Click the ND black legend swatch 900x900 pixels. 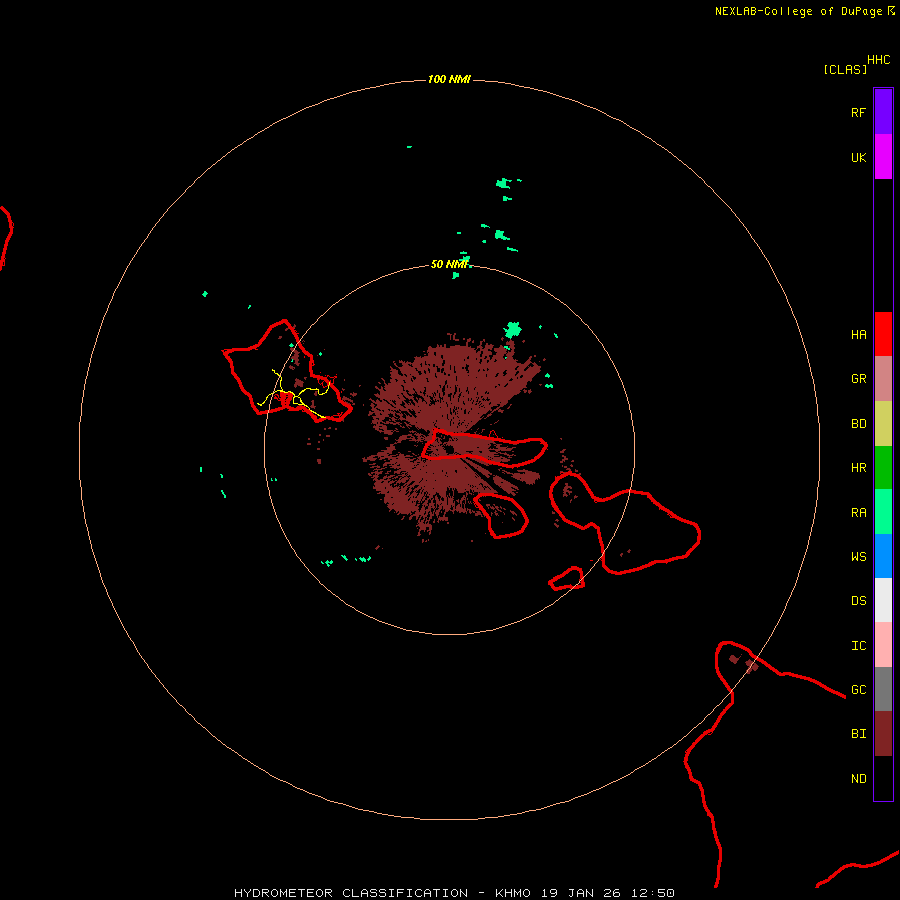tap(883, 778)
